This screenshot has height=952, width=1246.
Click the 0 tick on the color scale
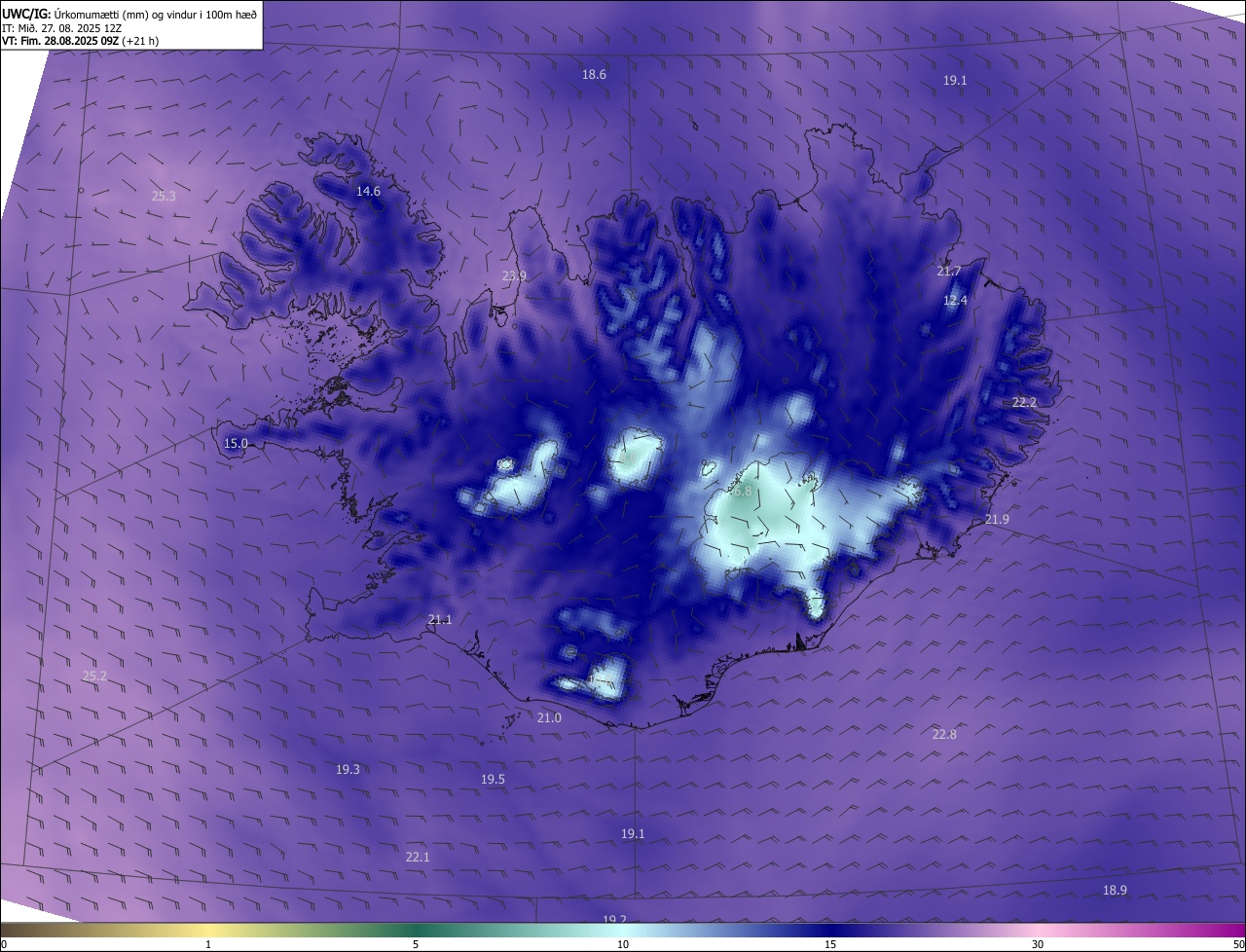(x=3, y=944)
